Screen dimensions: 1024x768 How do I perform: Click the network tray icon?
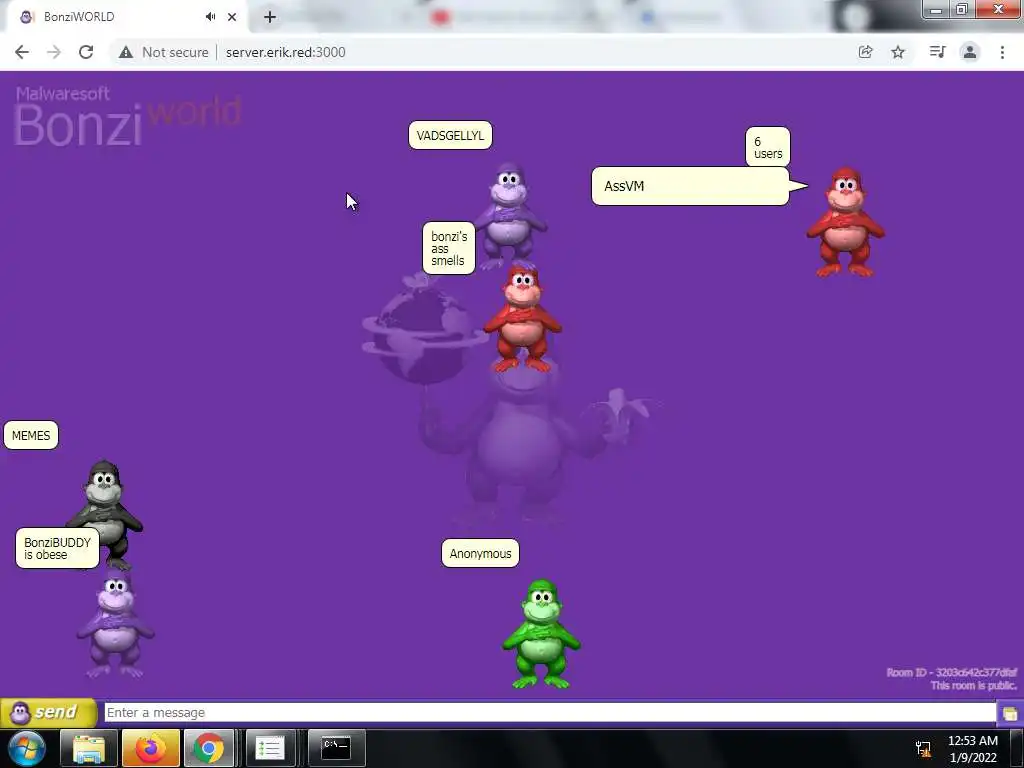pos(923,748)
